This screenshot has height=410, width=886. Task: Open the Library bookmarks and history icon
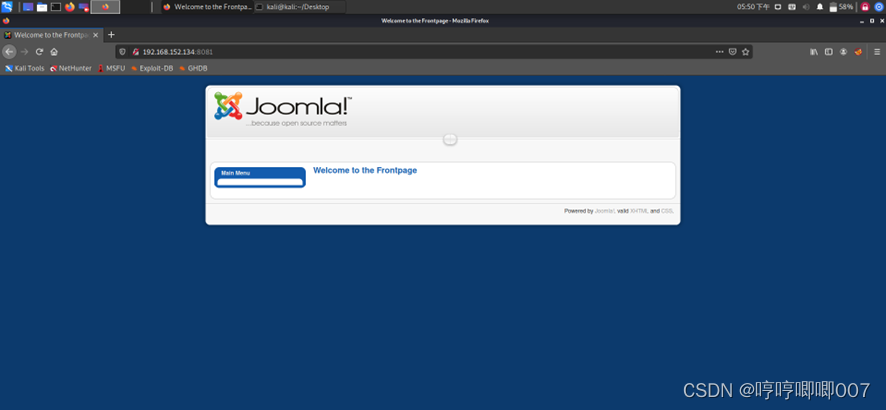(x=814, y=51)
